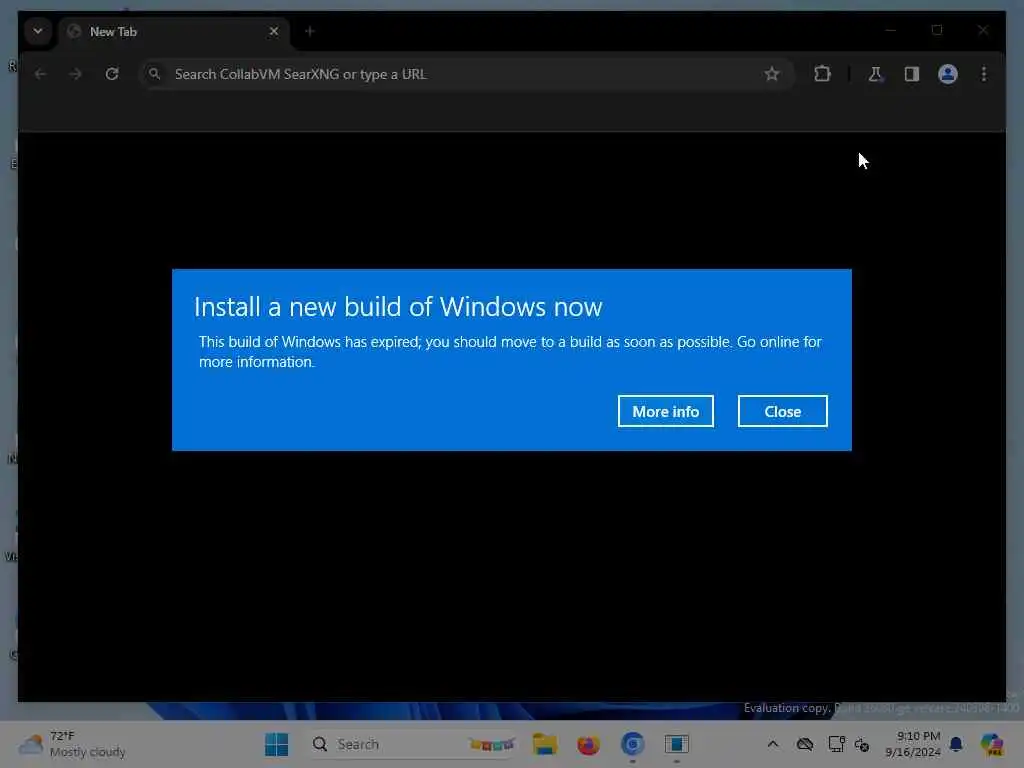Click the magnifier icon in address bar

coord(154,74)
